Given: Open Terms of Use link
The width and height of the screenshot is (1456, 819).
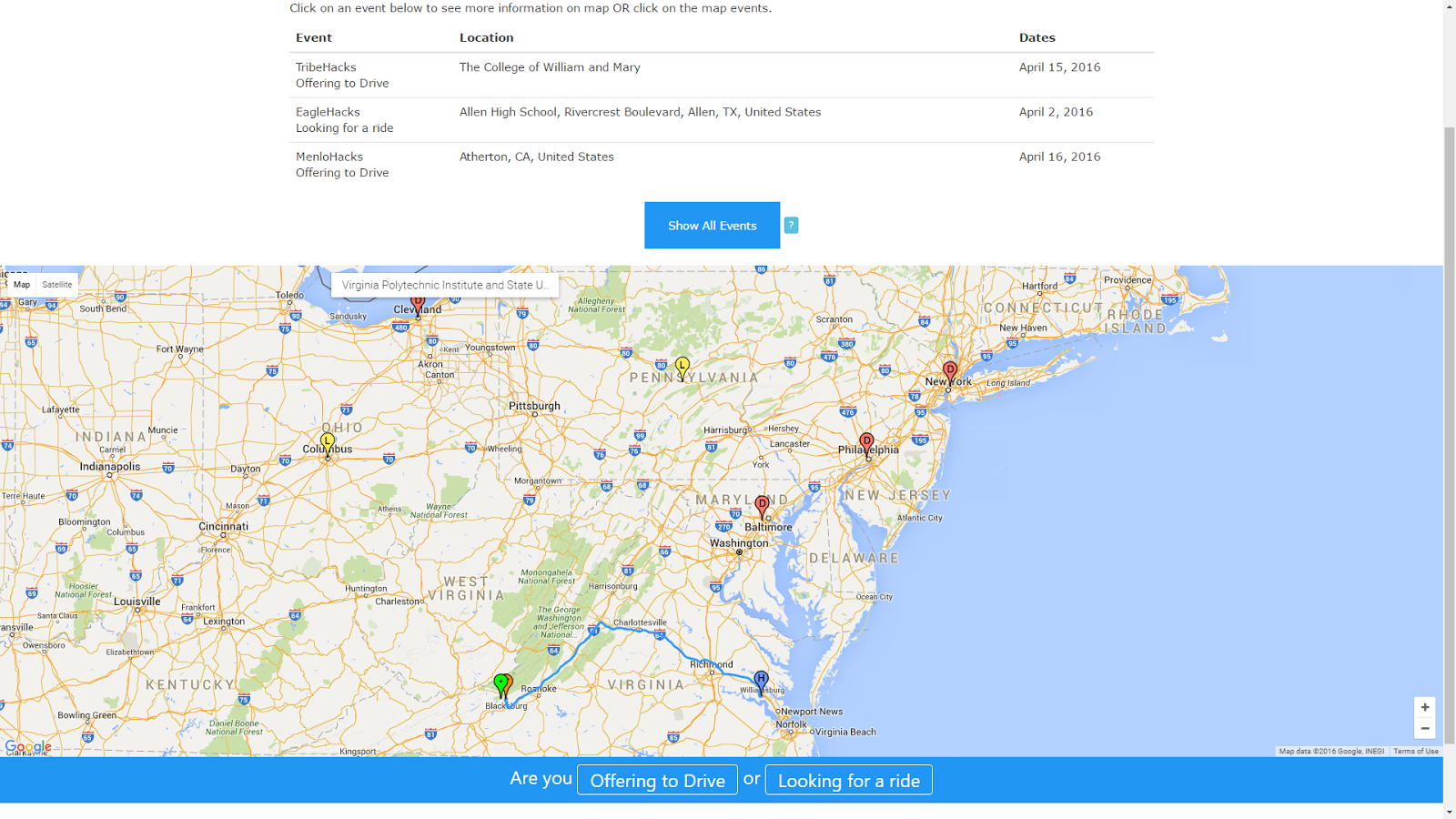Looking at the screenshot, I should [x=1416, y=751].
